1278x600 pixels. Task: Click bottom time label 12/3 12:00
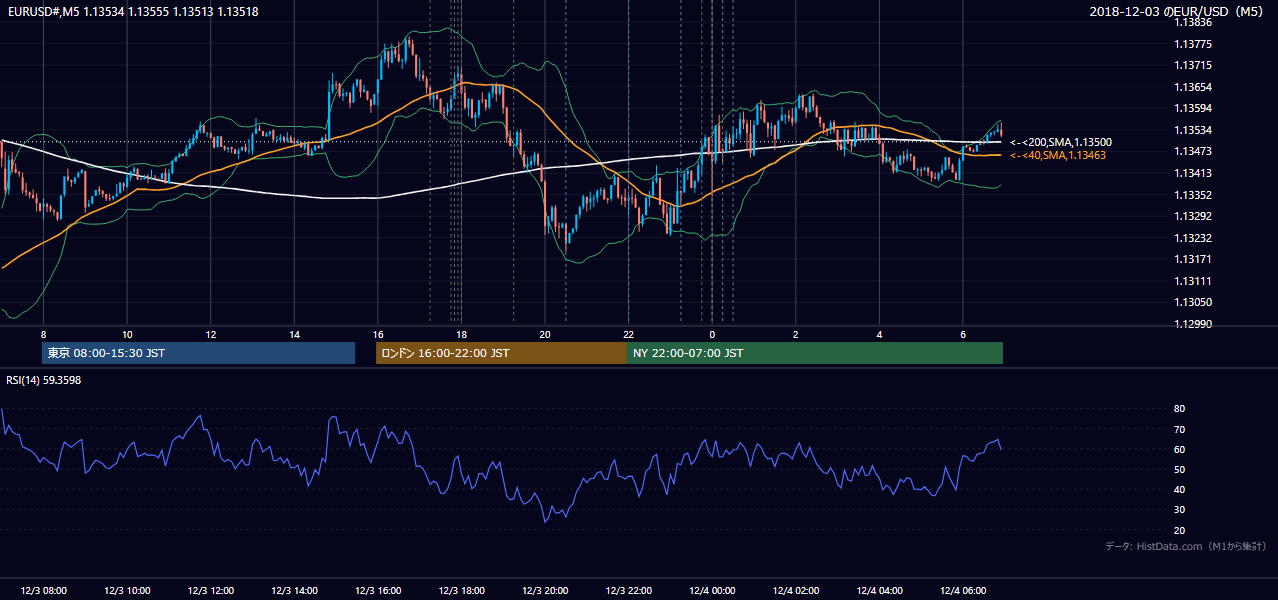tap(211, 591)
